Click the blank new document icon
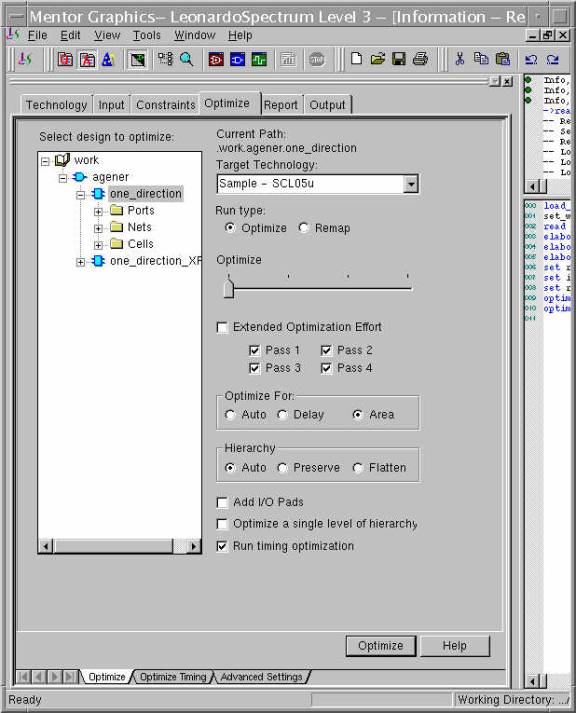 pyautogui.click(x=356, y=60)
